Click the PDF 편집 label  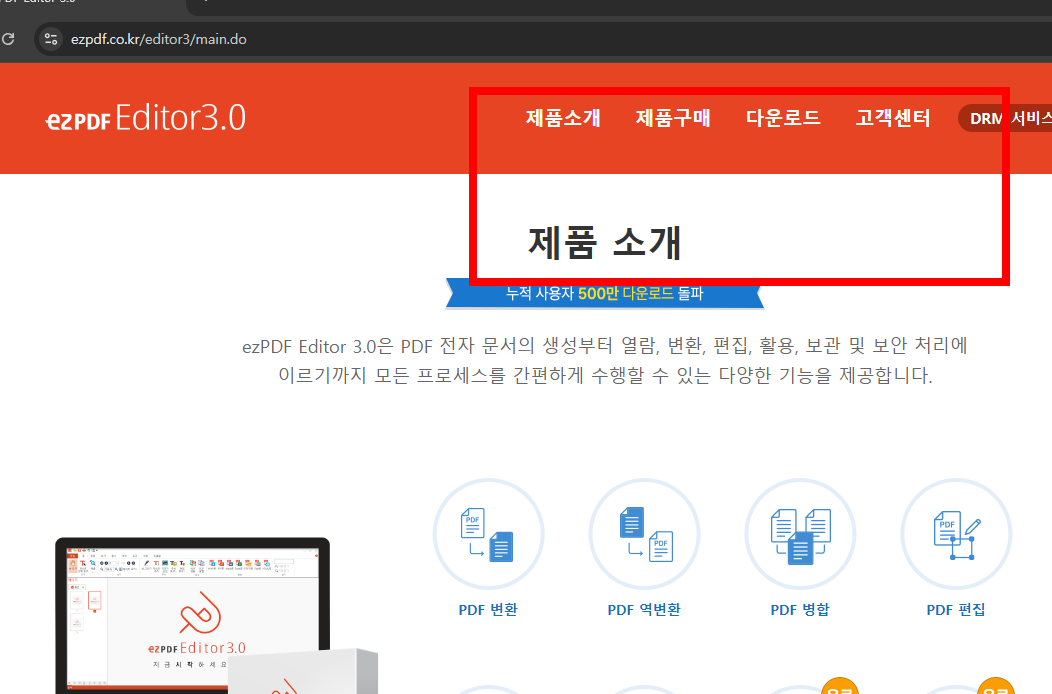pyautogui.click(x=956, y=609)
